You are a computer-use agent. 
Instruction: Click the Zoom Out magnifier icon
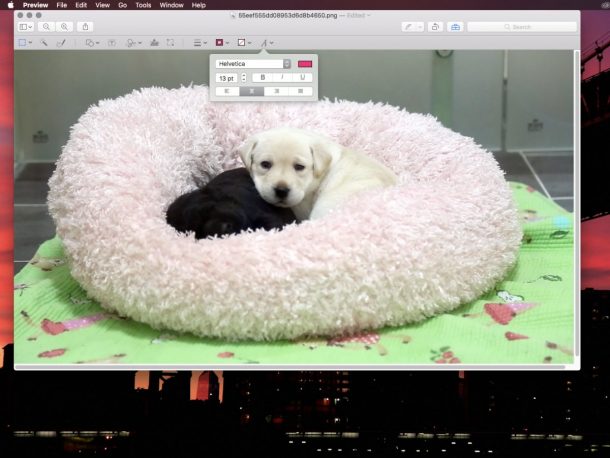(x=48, y=27)
